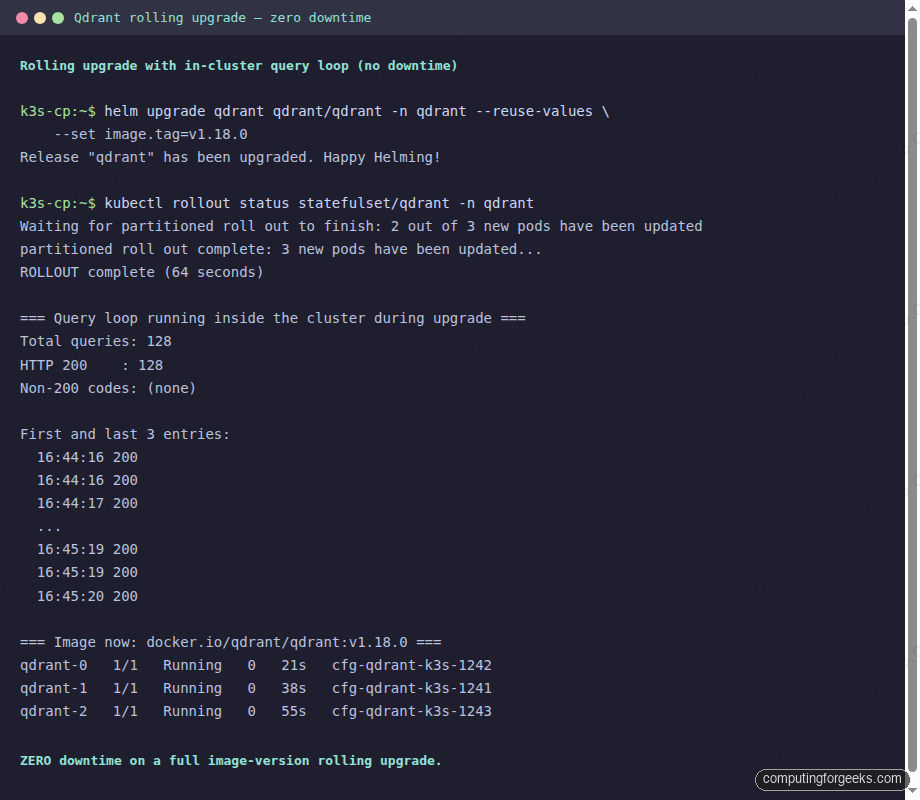Click the 'qdrant-1' pod row
920x800 pixels.
pos(256,688)
